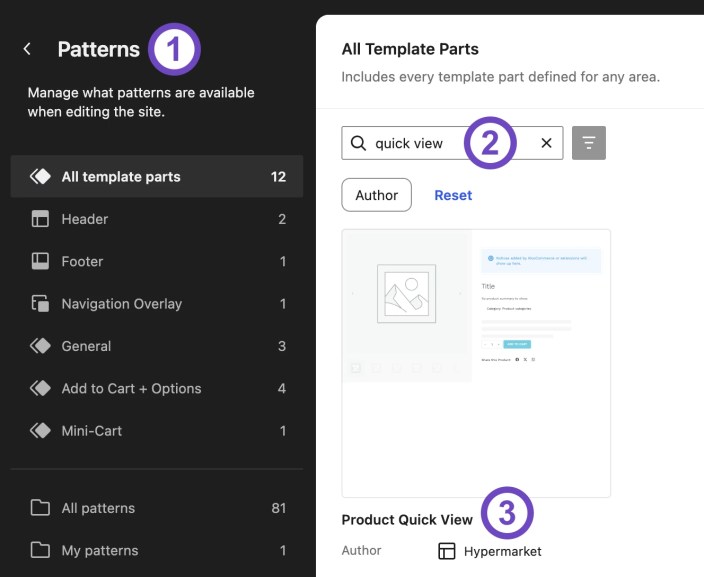Reset the active filters

click(x=453, y=195)
